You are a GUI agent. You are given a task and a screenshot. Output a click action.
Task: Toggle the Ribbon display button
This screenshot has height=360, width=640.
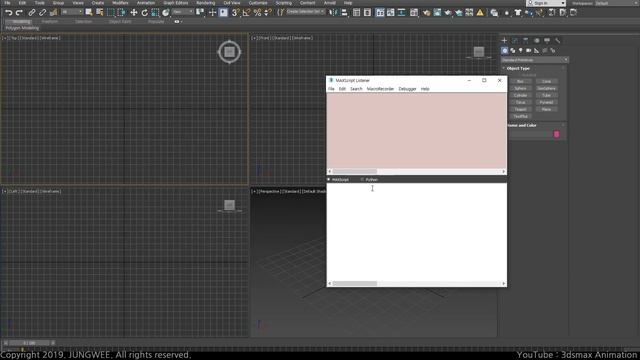[x=380, y=13]
